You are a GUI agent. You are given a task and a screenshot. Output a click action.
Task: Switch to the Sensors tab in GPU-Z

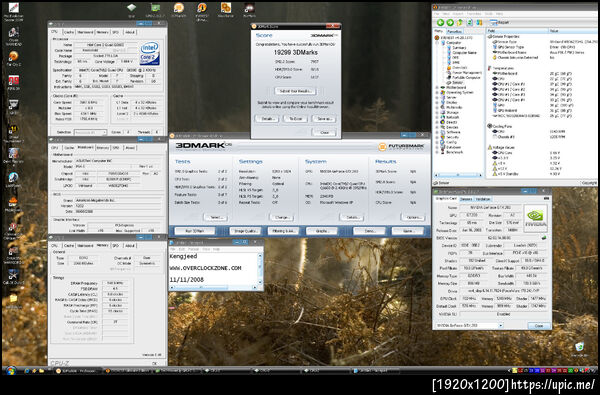pyautogui.click(x=466, y=199)
